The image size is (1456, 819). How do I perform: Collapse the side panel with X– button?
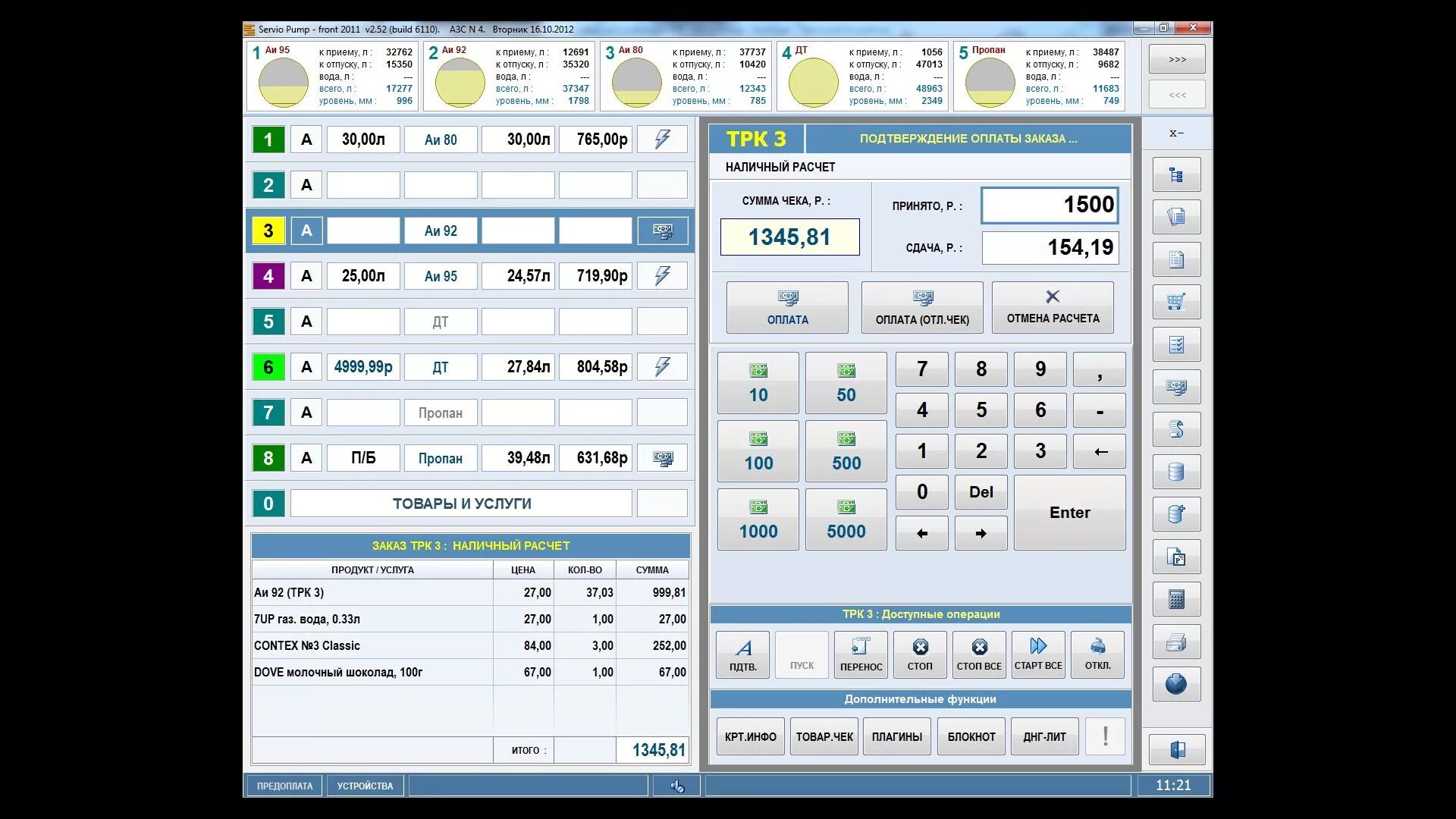(1176, 133)
